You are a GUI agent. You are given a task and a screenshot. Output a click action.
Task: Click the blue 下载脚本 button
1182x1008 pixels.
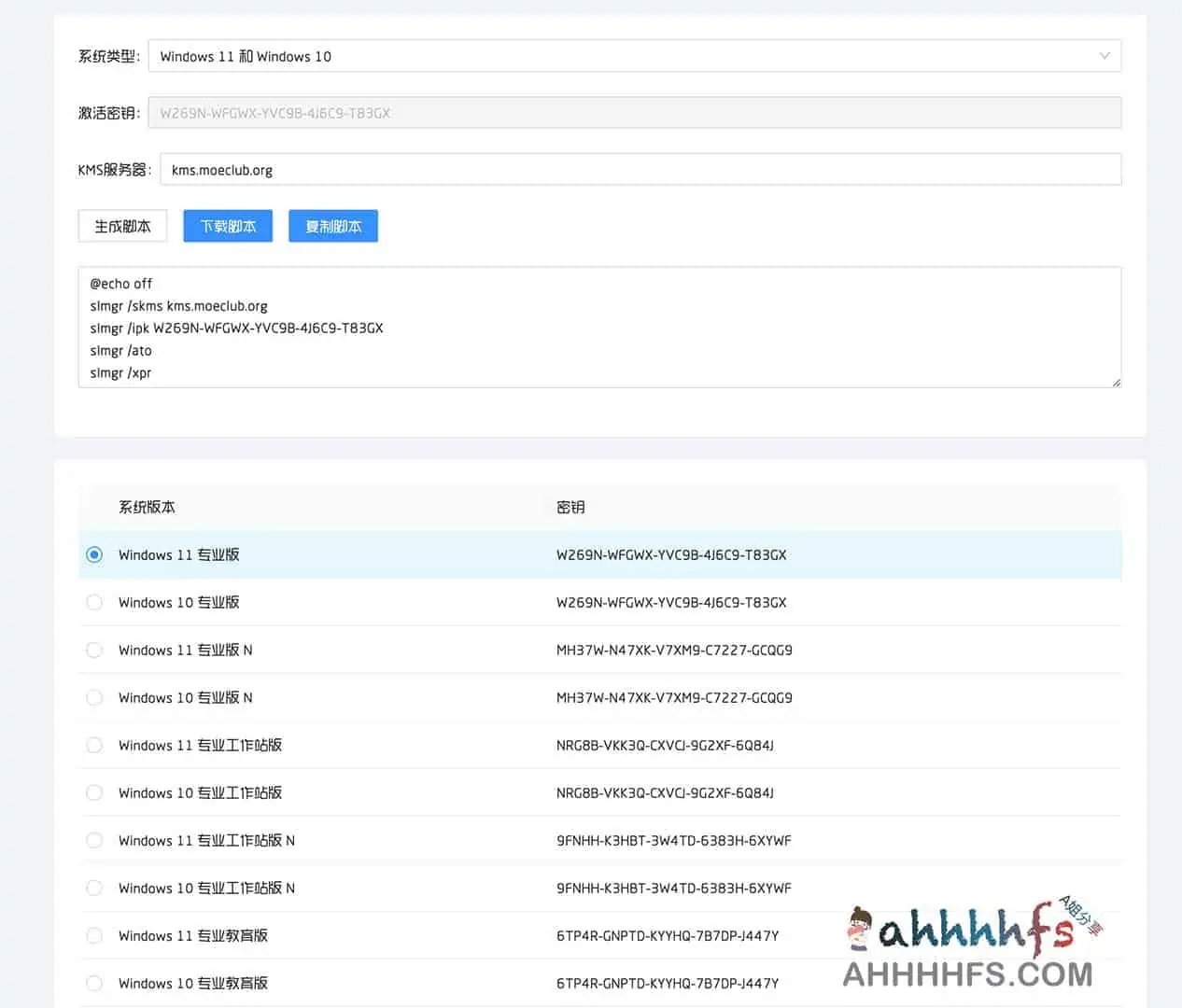tap(227, 226)
